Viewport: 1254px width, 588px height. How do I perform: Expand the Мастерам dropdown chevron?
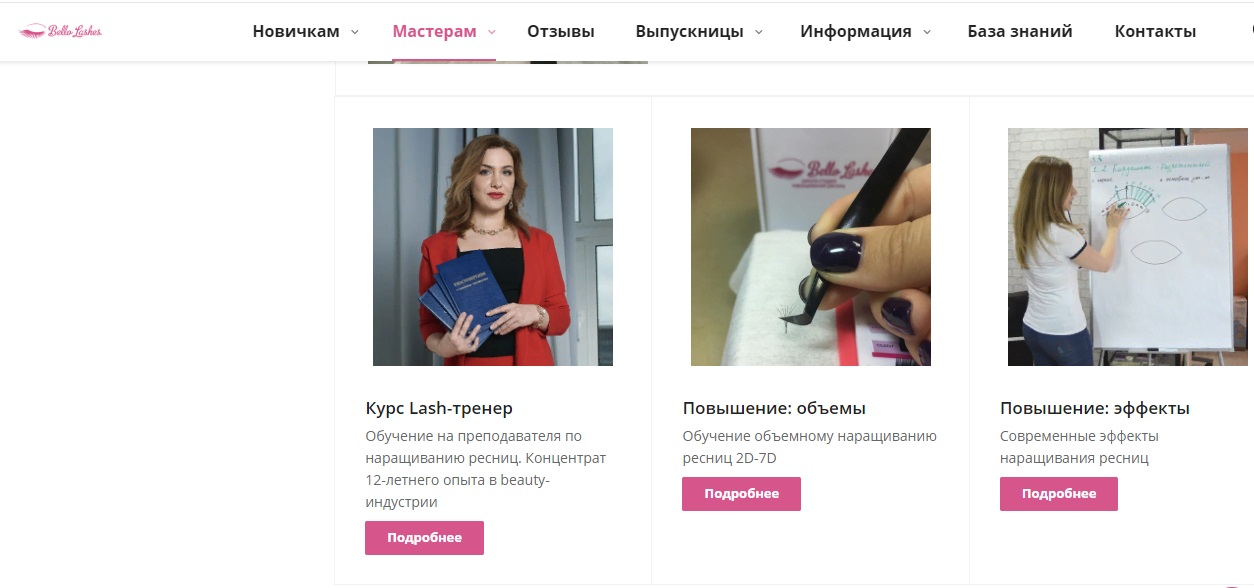(491, 32)
